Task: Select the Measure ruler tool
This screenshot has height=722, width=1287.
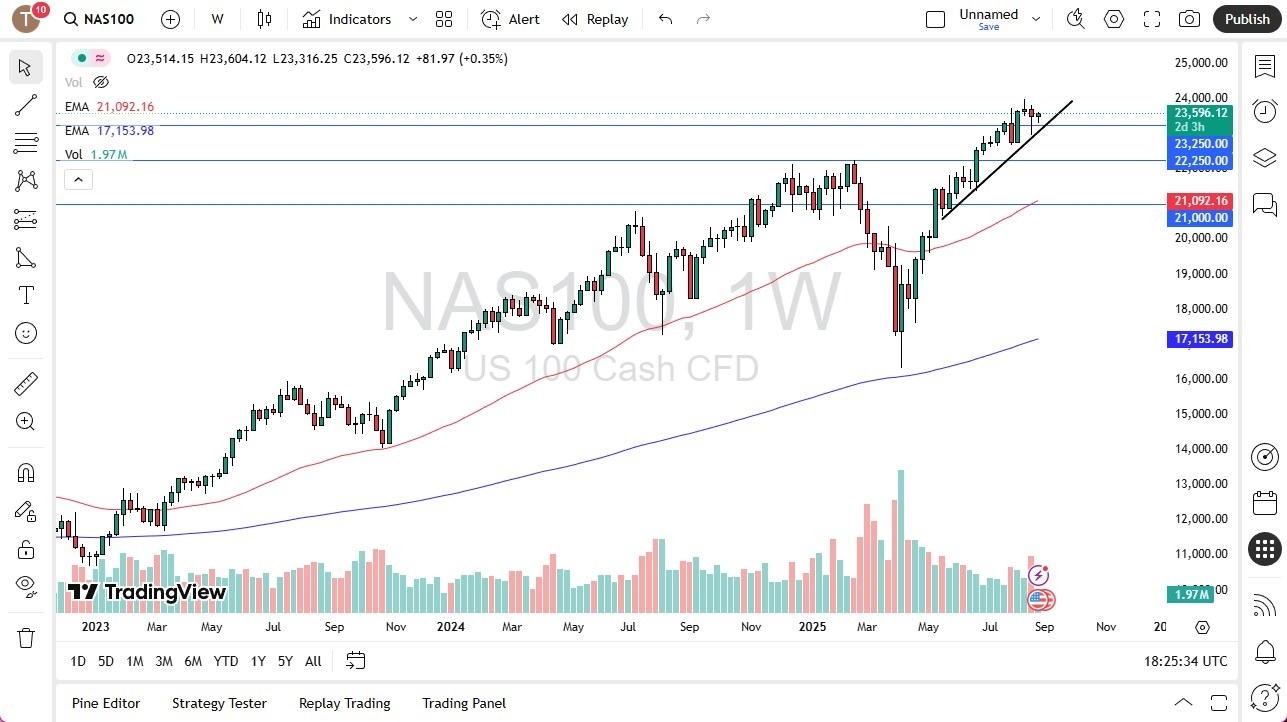Action: click(x=25, y=383)
